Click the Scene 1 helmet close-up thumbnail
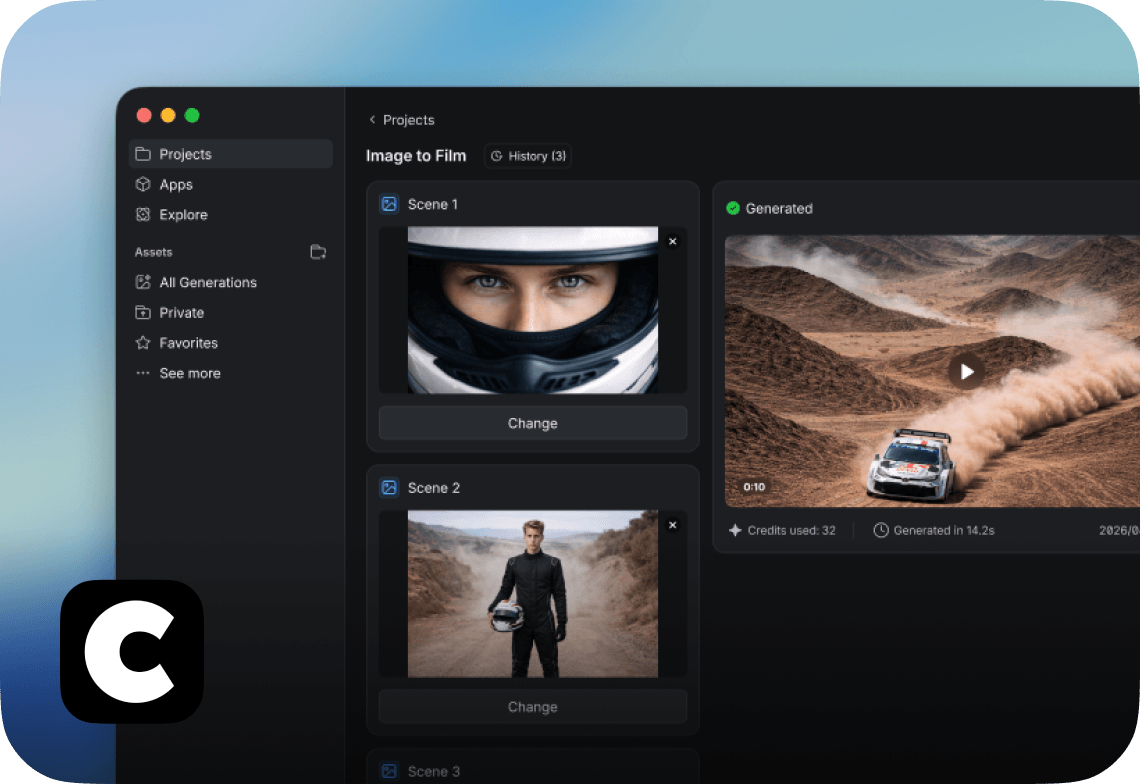 tap(533, 310)
